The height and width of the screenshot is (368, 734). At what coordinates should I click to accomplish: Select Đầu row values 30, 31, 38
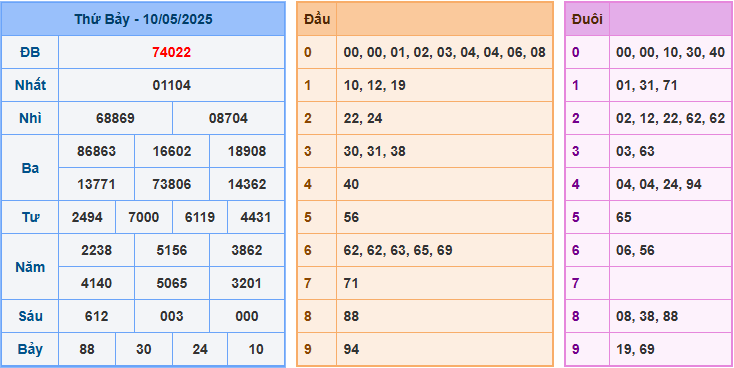(374, 151)
